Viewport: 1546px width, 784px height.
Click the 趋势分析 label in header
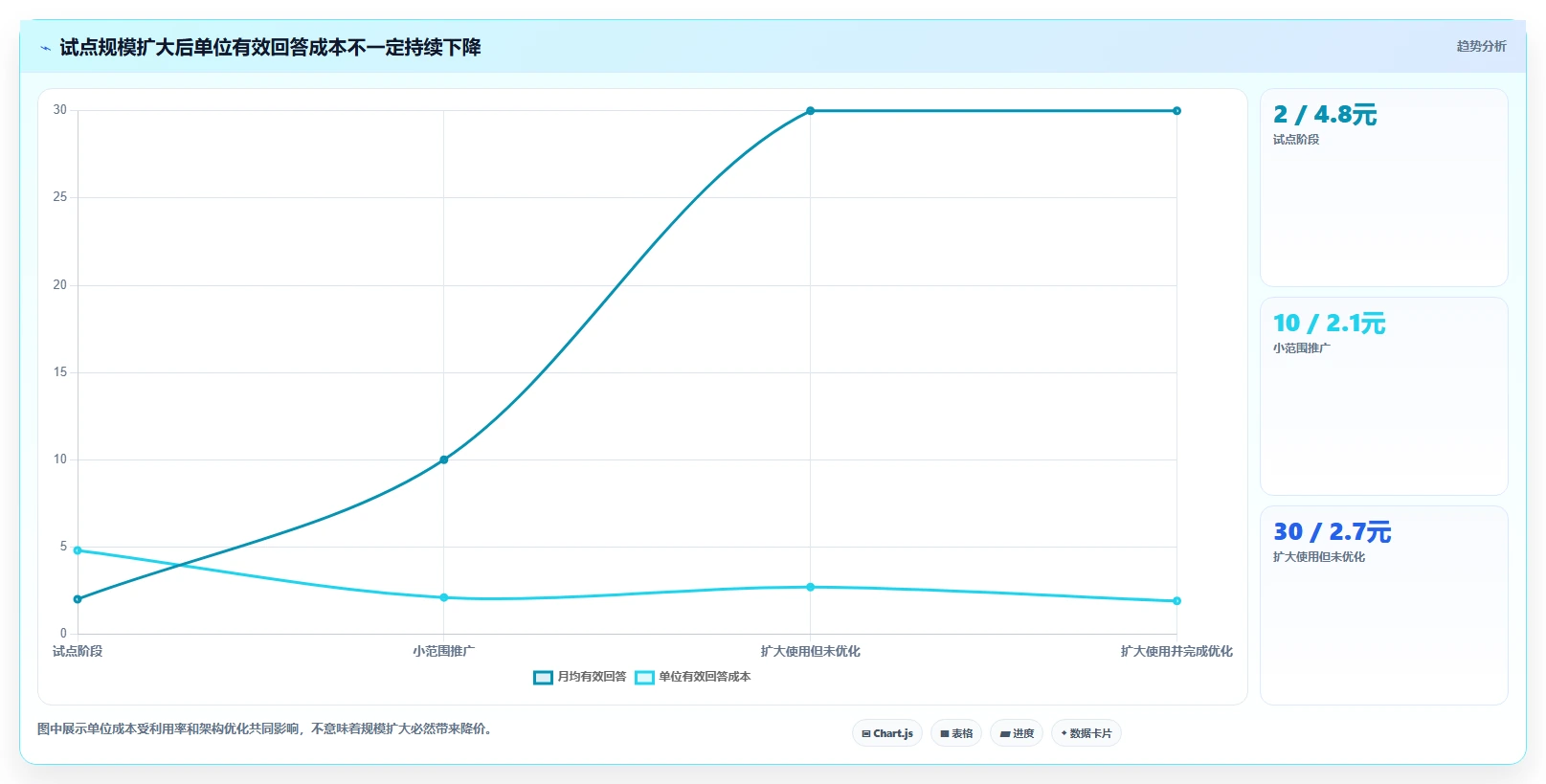1481,46
